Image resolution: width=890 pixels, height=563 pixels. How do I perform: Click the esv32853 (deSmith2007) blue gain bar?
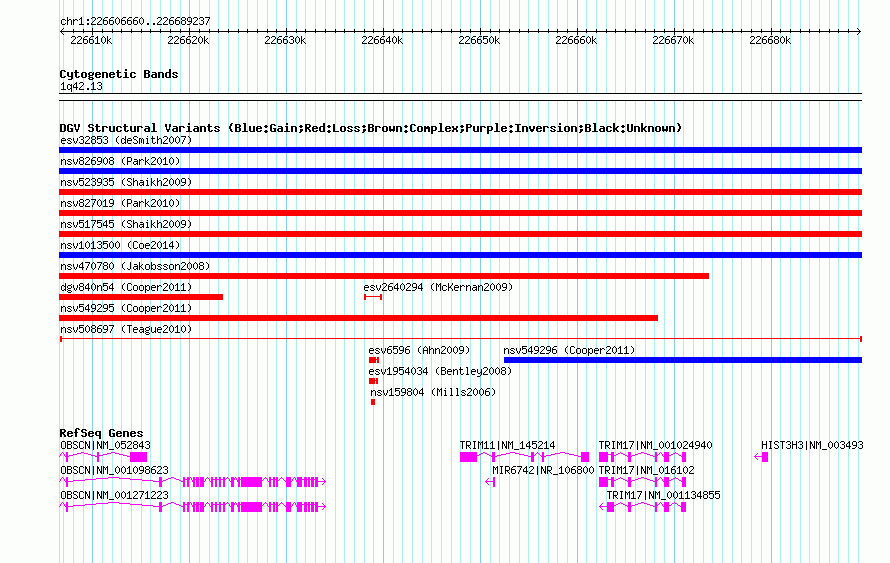pos(460,150)
